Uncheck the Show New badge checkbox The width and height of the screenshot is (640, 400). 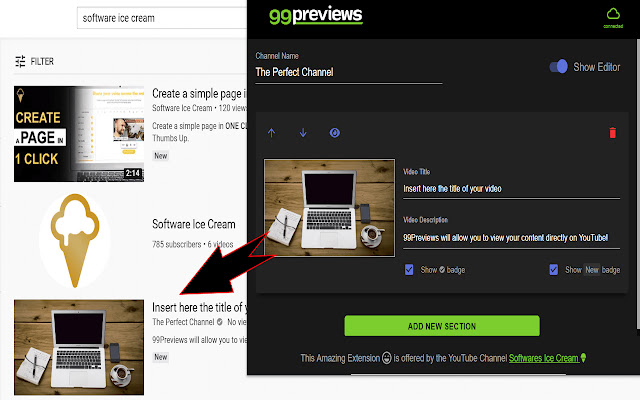click(x=553, y=270)
